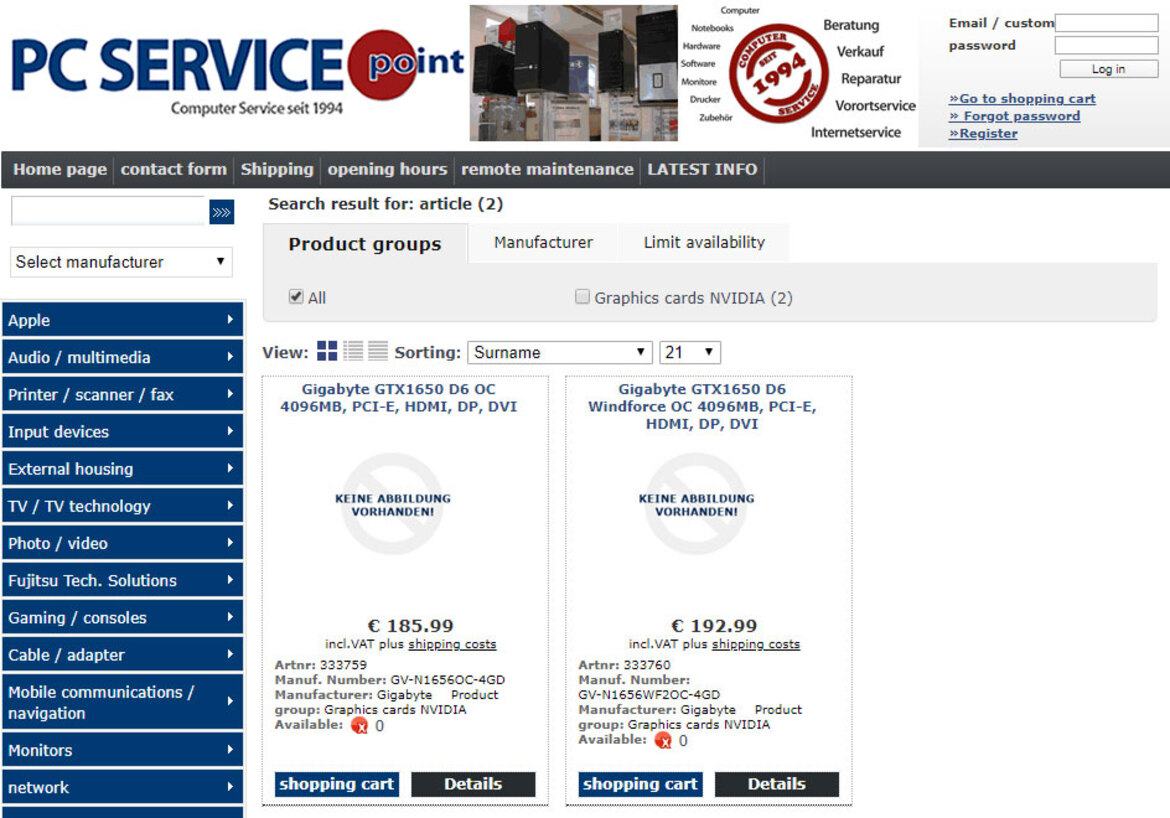The image size is (1170, 818).
Task: Open Details for GTX1650 D6 OC
Action: 473,784
